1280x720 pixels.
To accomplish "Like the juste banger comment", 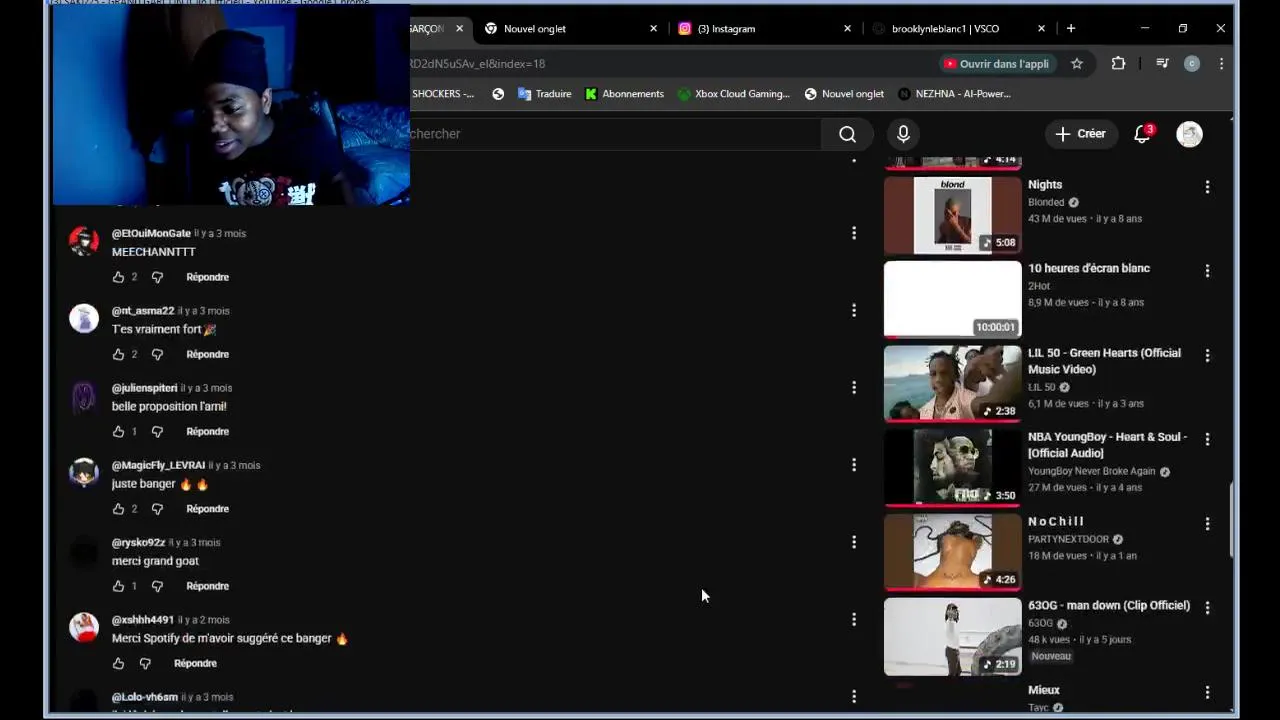I will (x=118, y=509).
